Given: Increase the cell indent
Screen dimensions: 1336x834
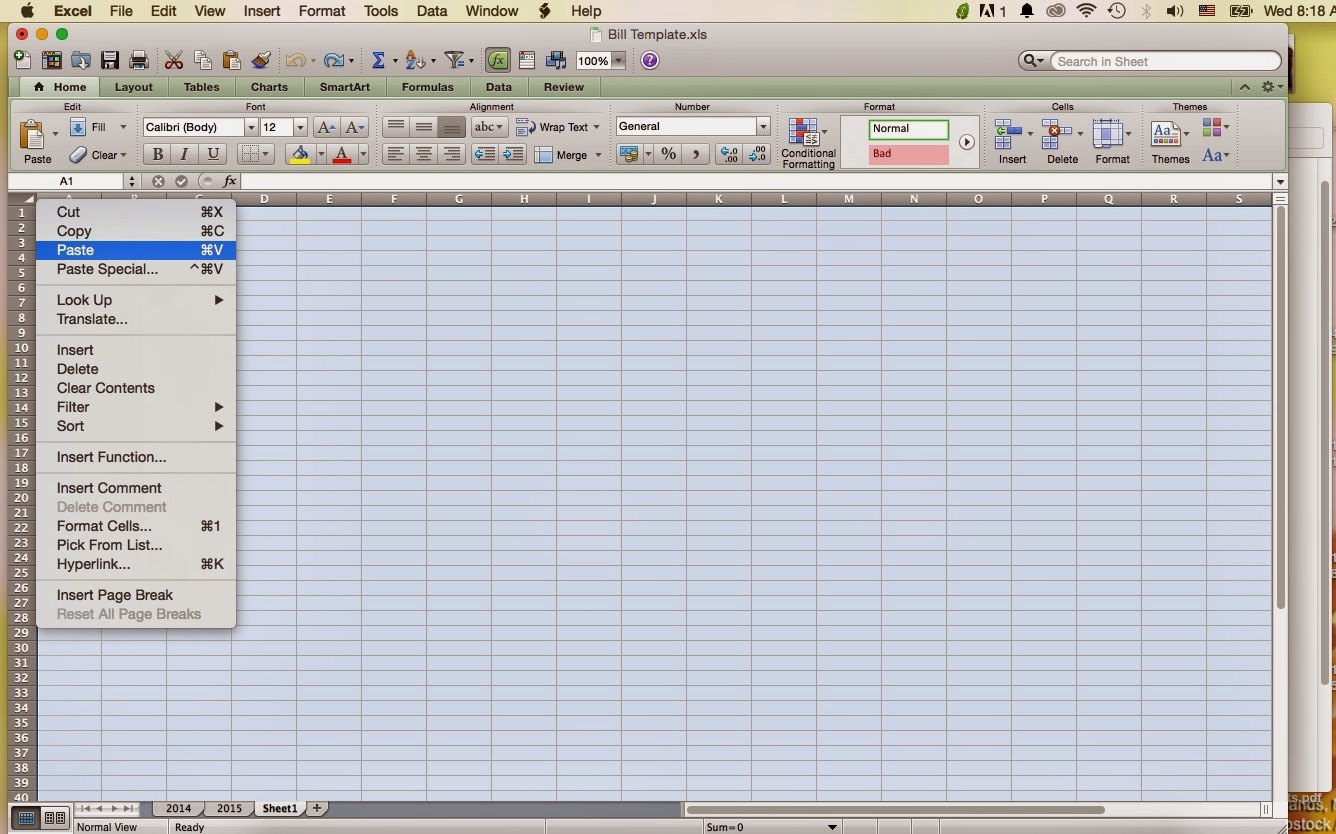Looking at the screenshot, I should tap(513, 154).
